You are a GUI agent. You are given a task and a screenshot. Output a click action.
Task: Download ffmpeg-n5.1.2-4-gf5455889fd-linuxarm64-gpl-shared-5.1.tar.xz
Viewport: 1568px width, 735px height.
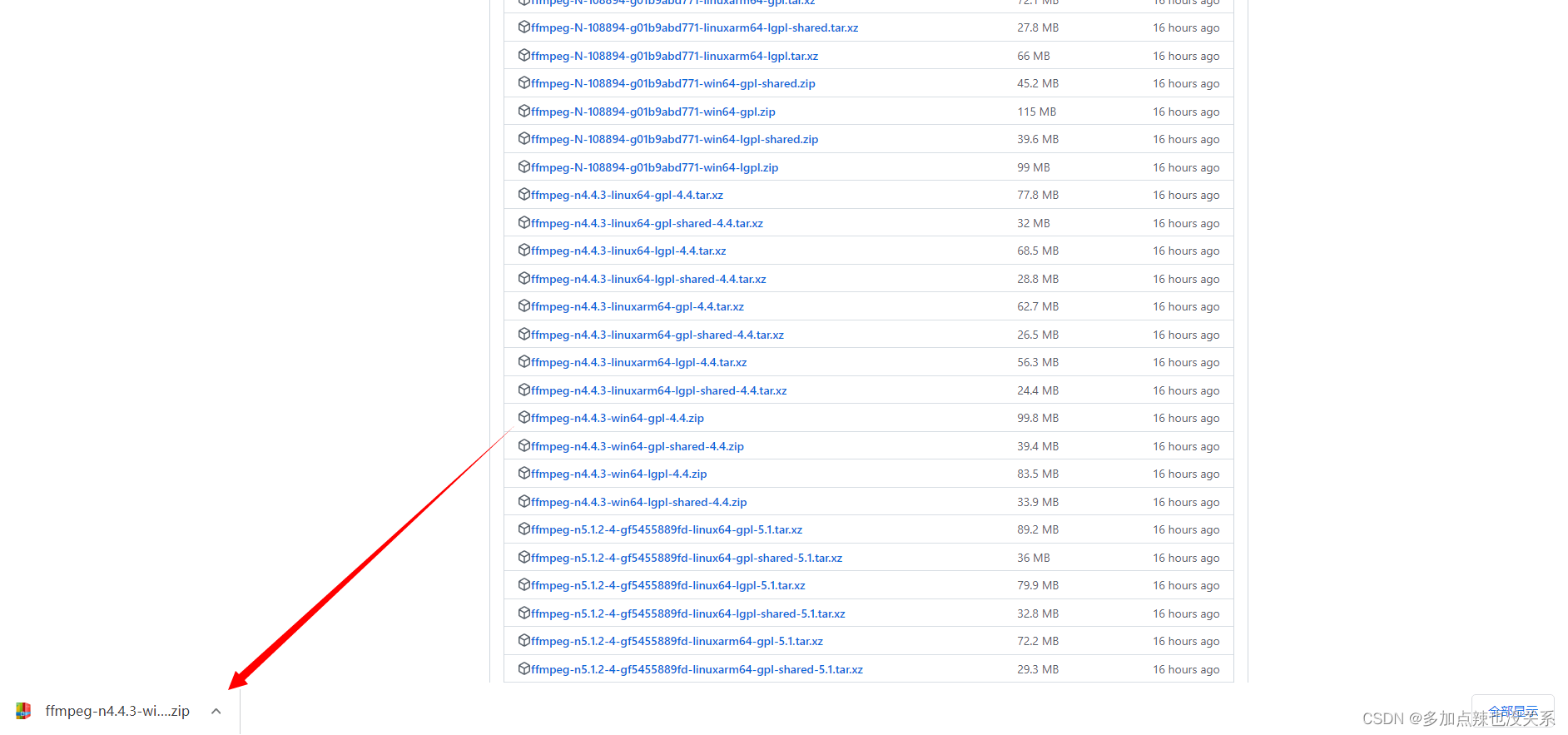coord(697,669)
